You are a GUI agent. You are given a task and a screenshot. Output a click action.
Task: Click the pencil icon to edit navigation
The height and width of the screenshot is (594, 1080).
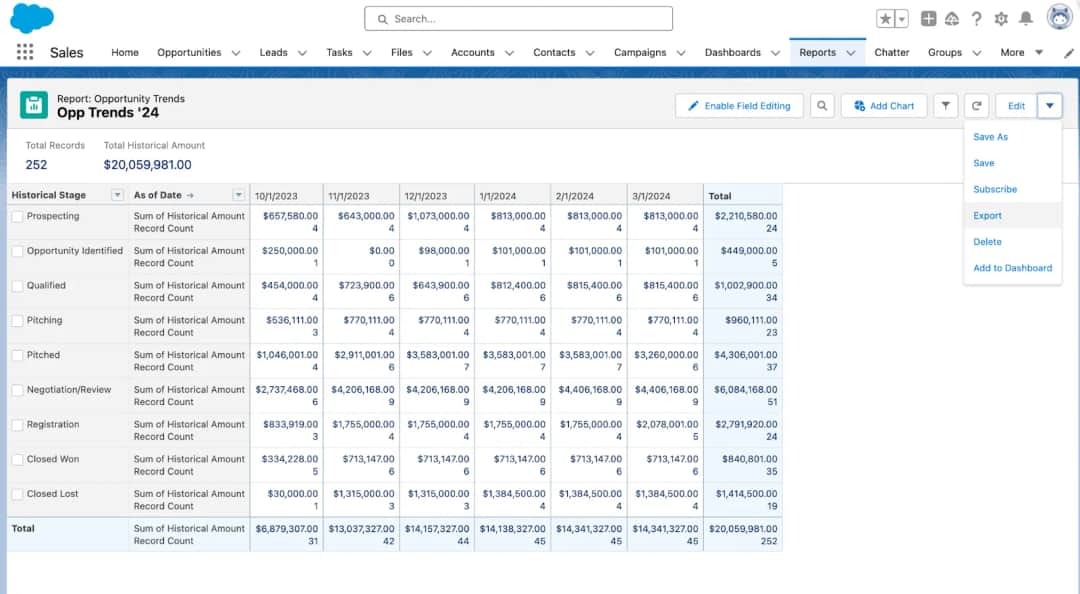click(x=1068, y=53)
